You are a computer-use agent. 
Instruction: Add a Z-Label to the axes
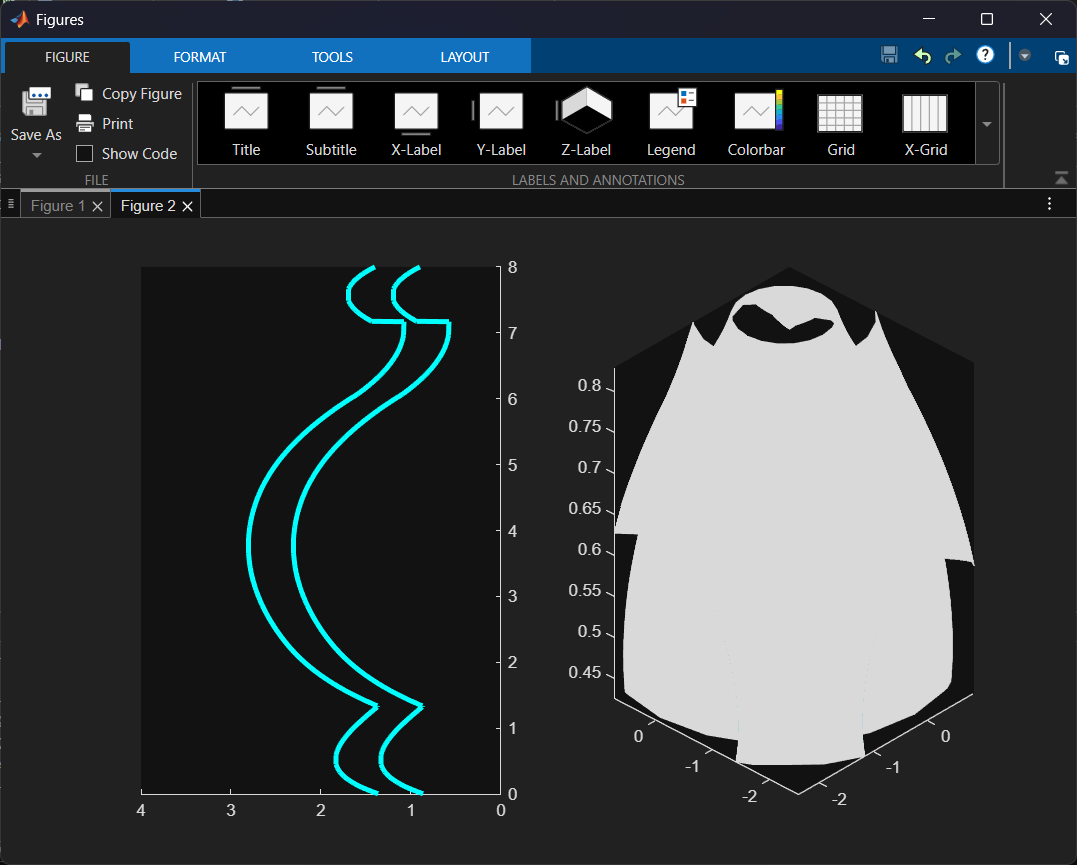pos(586,123)
